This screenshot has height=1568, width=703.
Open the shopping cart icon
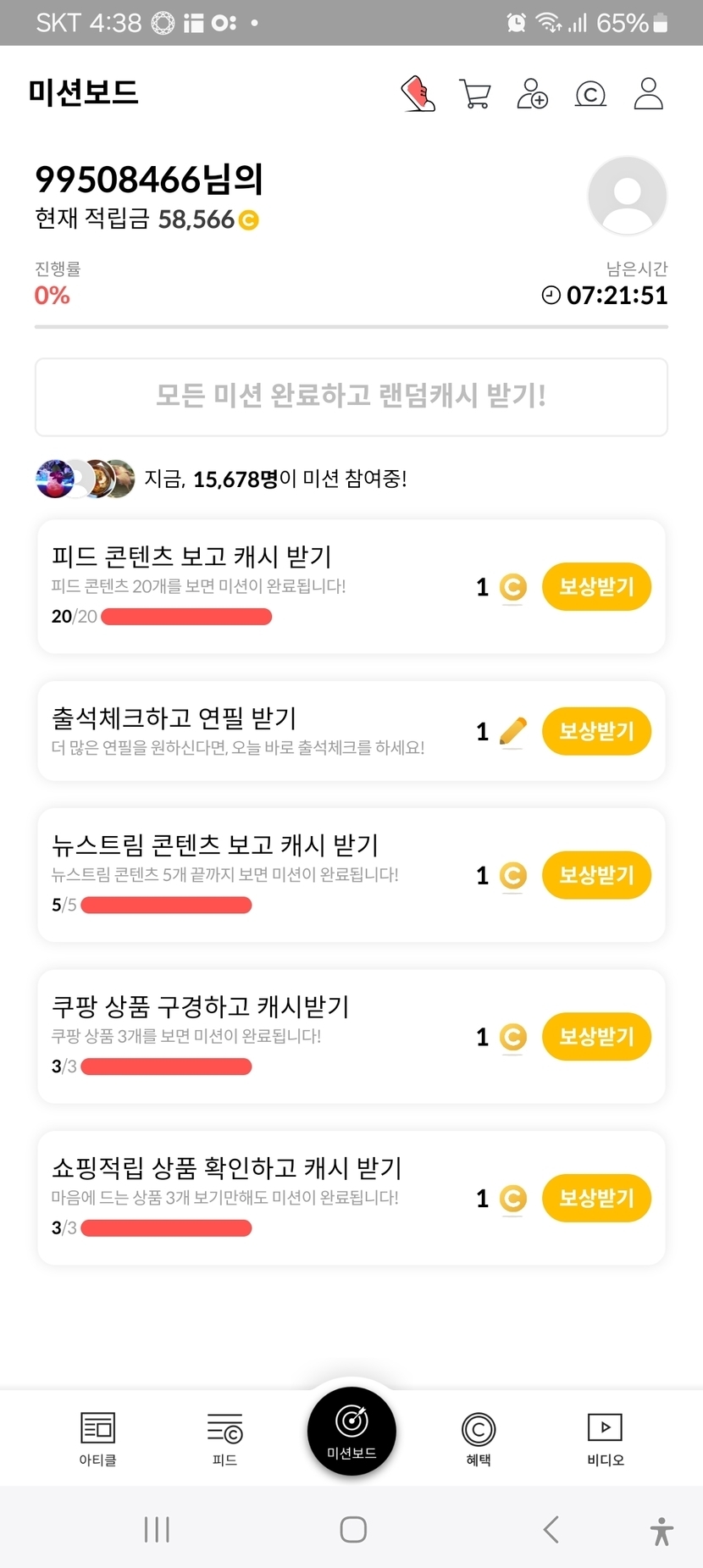[x=474, y=94]
